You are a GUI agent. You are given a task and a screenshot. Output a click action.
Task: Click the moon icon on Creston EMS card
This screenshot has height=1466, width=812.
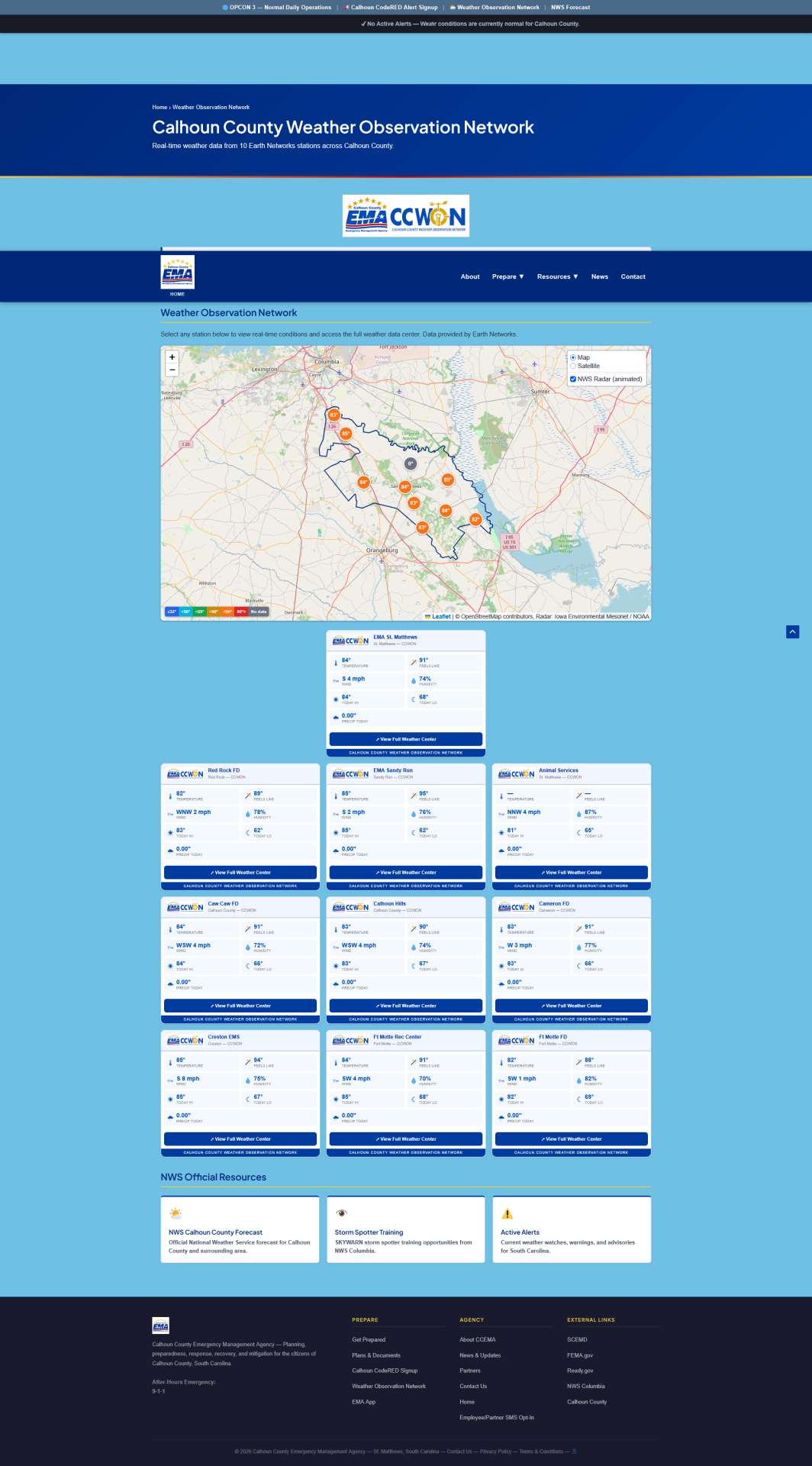click(247, 1099)
